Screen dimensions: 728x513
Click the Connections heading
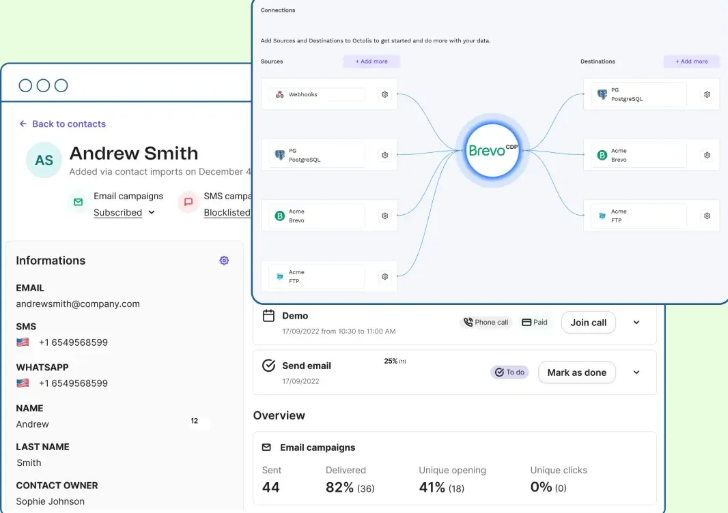(278, 10)
